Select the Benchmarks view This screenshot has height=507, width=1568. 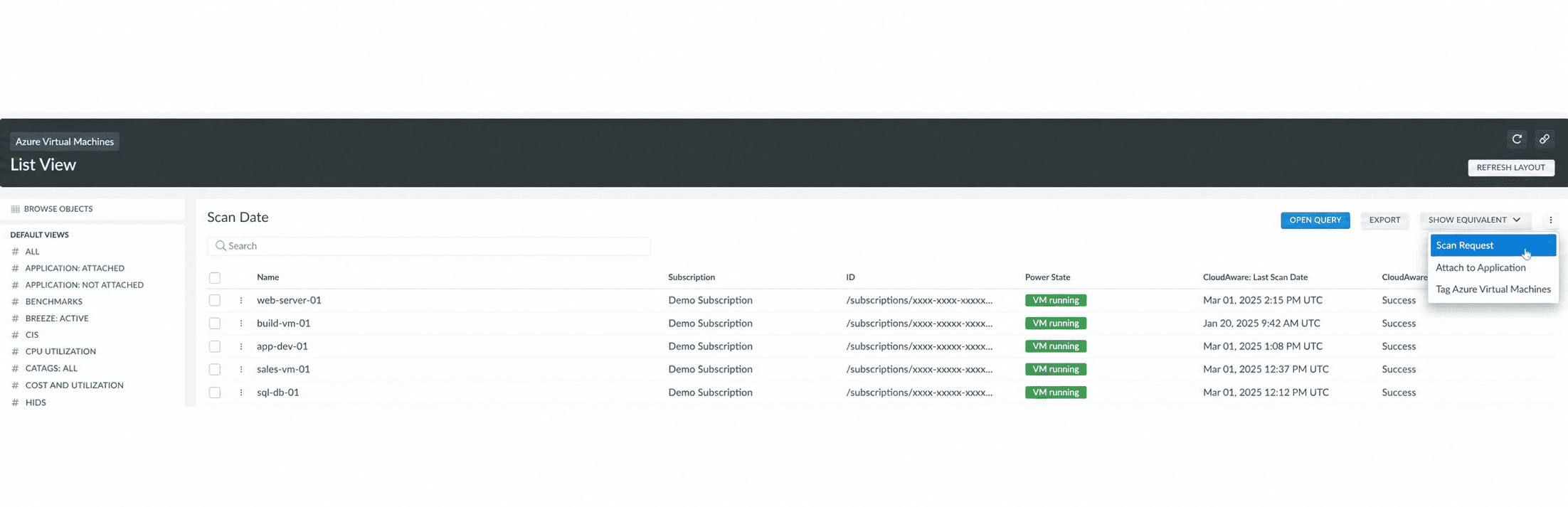[53, 301]
